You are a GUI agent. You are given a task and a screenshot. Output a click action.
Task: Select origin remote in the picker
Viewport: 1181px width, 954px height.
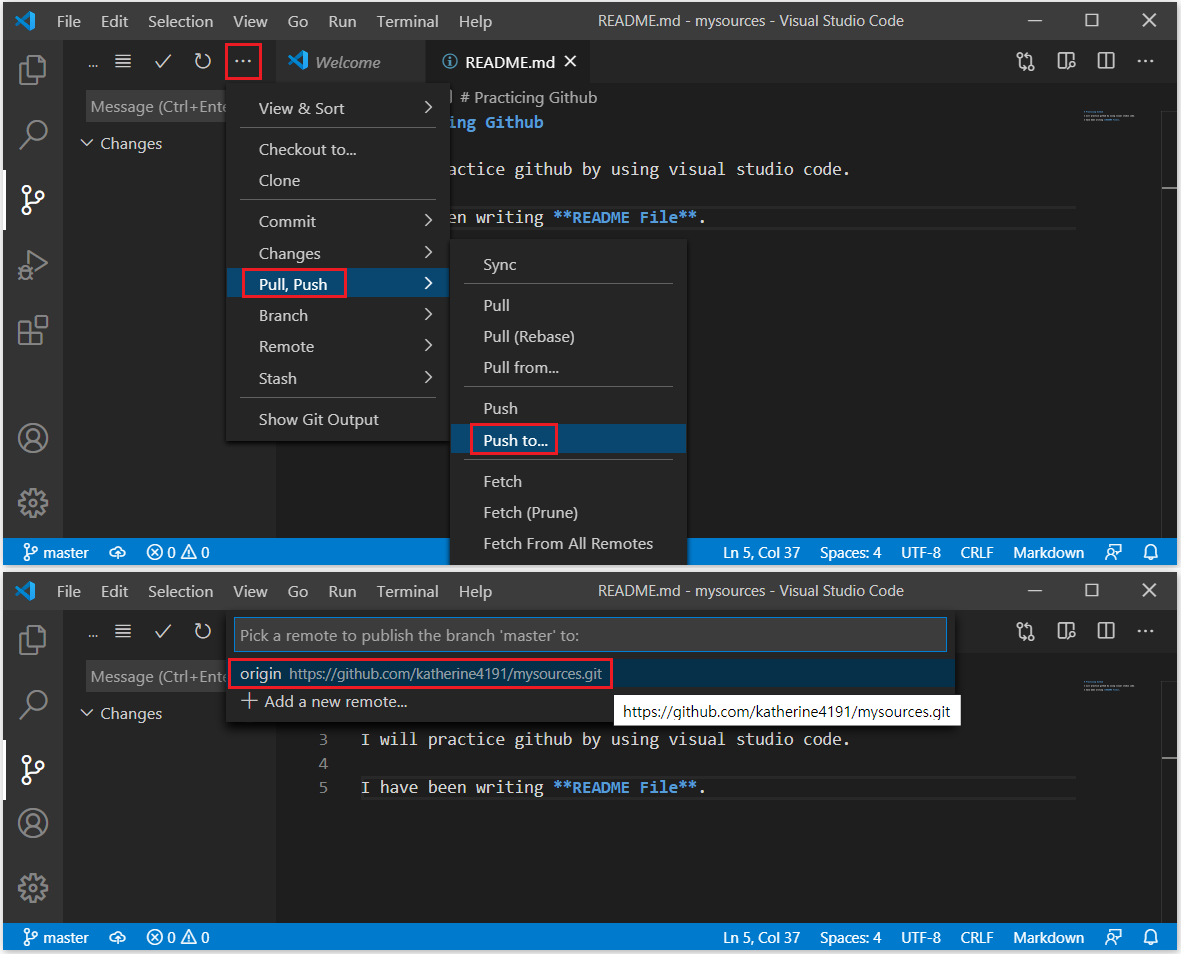click(590, 674)
